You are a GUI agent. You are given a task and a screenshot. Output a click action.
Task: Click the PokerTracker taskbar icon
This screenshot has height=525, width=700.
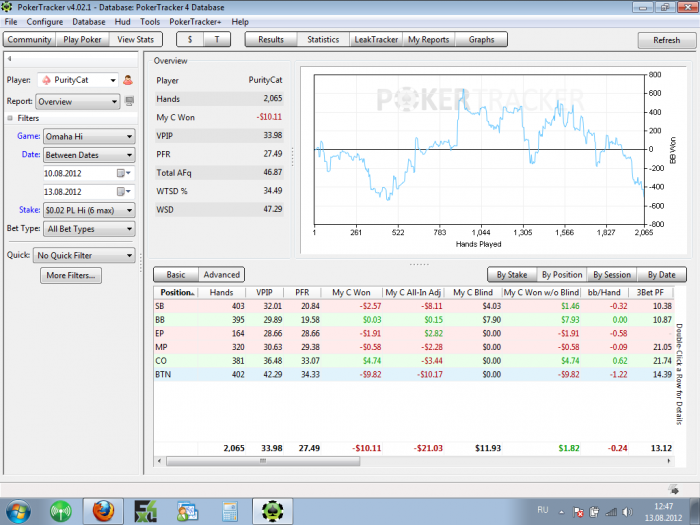pos(272,511)
